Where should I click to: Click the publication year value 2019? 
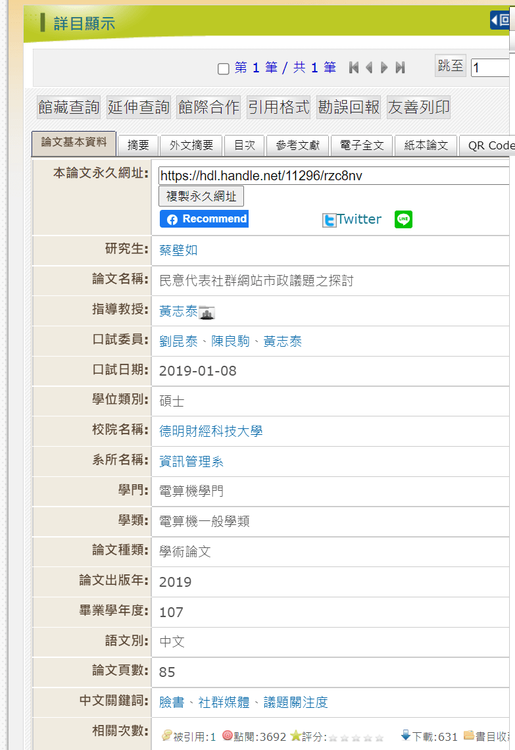click(x=175, y=582)
